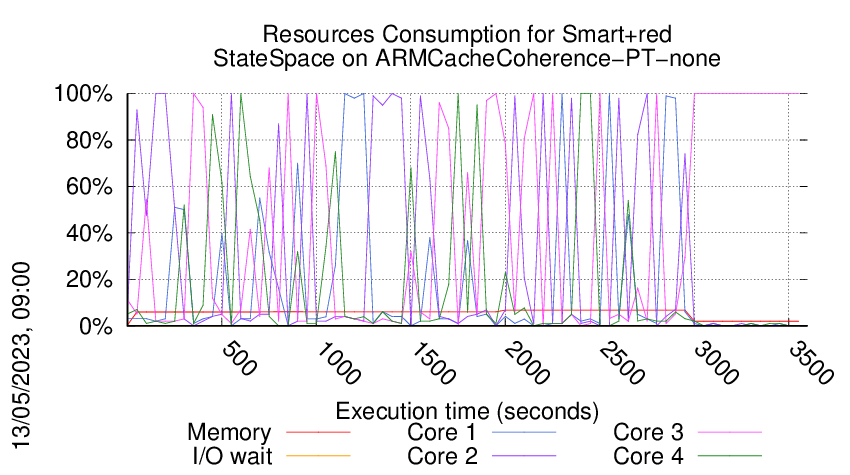Click the '2000' x-axis tick label
The width and height of the screenshot is (850, 475).
pos(526,363)
